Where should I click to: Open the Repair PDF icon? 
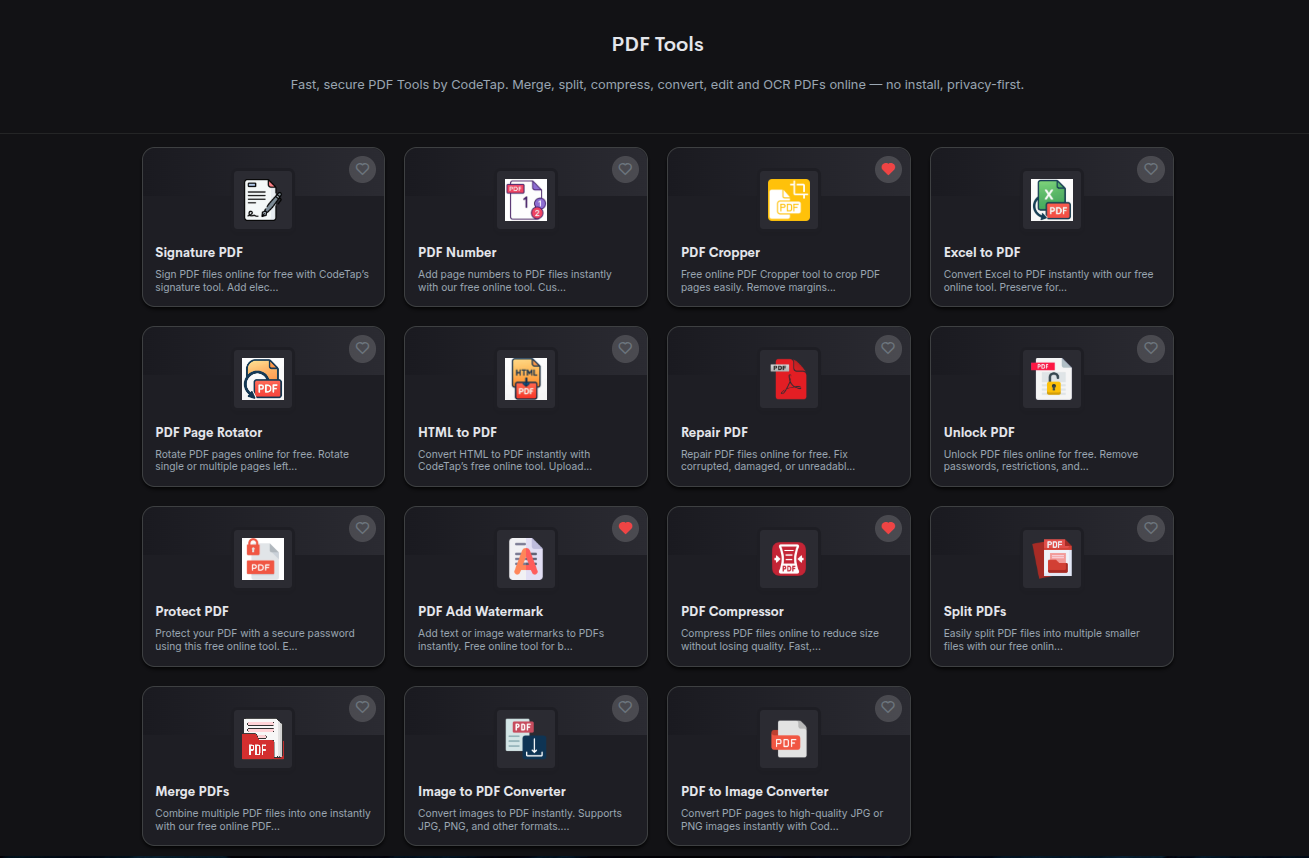point(789,379)
